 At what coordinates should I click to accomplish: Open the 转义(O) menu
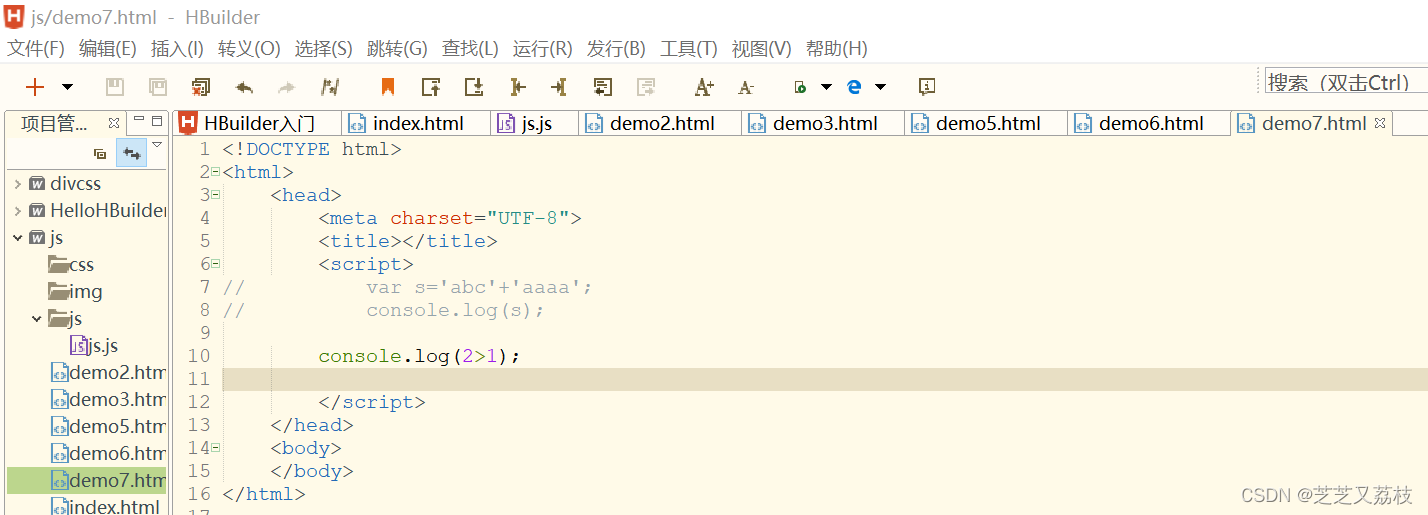pos(249,48)
